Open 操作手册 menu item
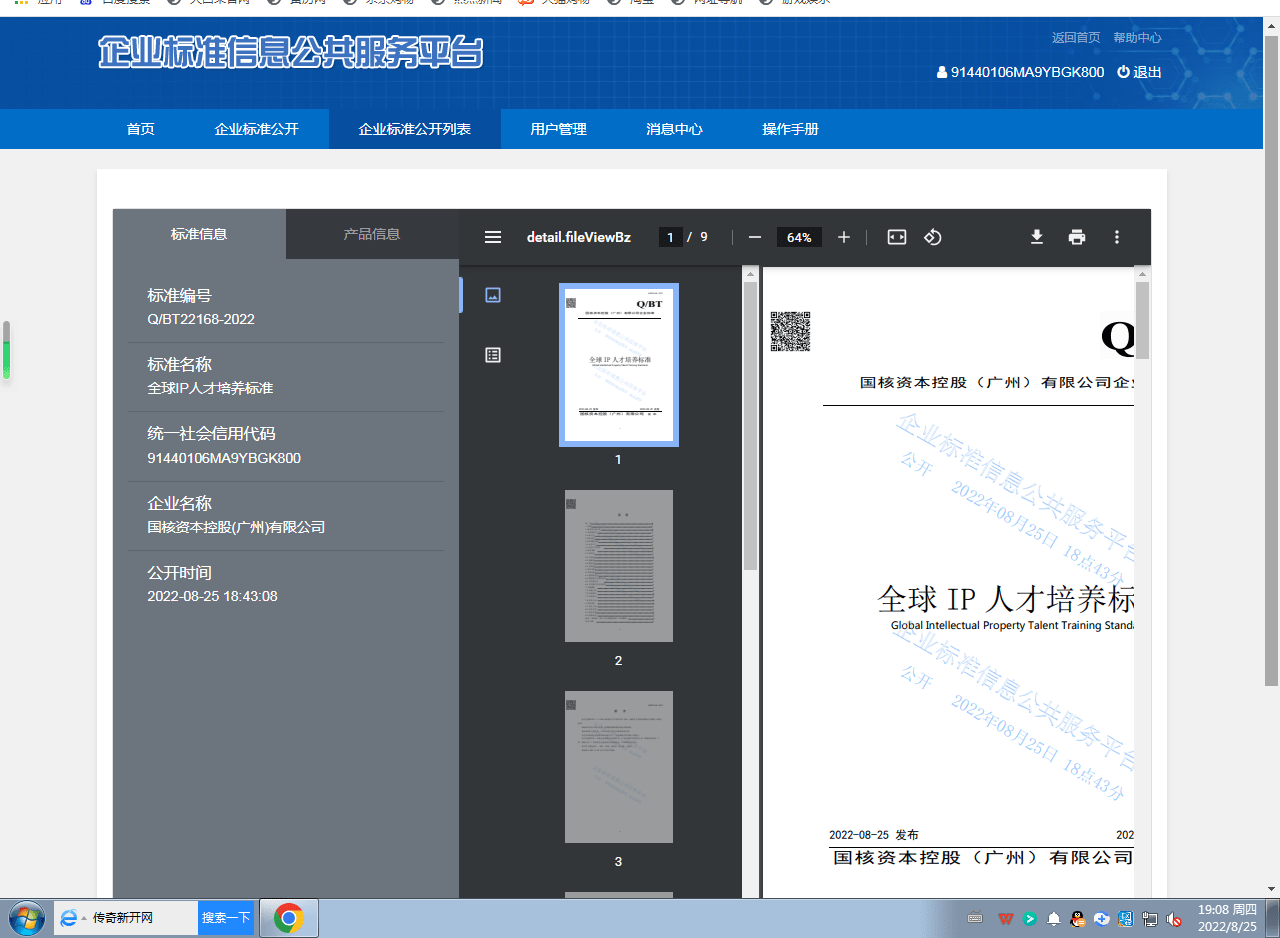 (x=791, y=129)
